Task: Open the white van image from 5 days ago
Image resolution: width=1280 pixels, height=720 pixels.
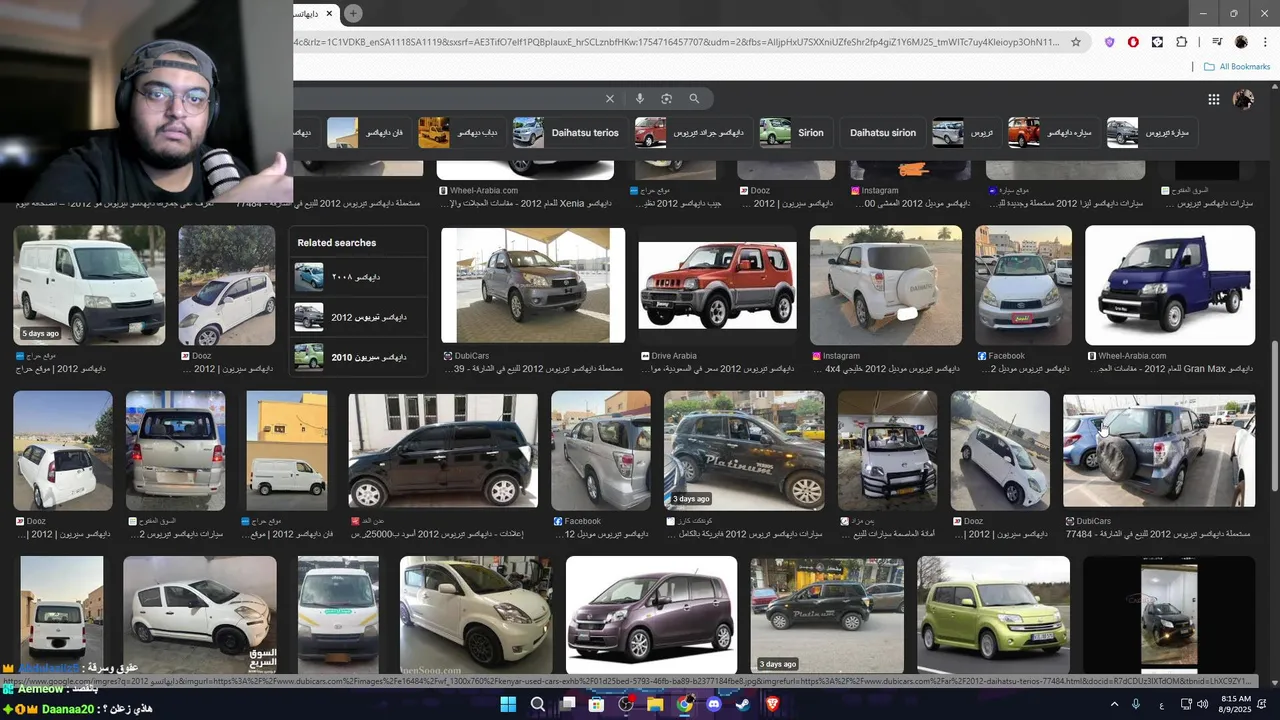Action: click(89, 285)
